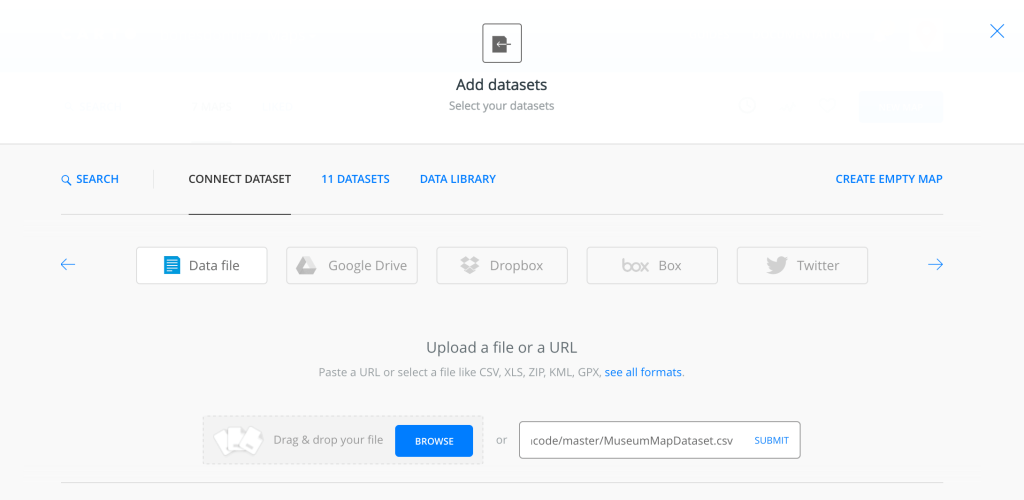Show more connectors with the right arrow
This screenshot has width=1024, height=500.
click(x=935, y=265)
